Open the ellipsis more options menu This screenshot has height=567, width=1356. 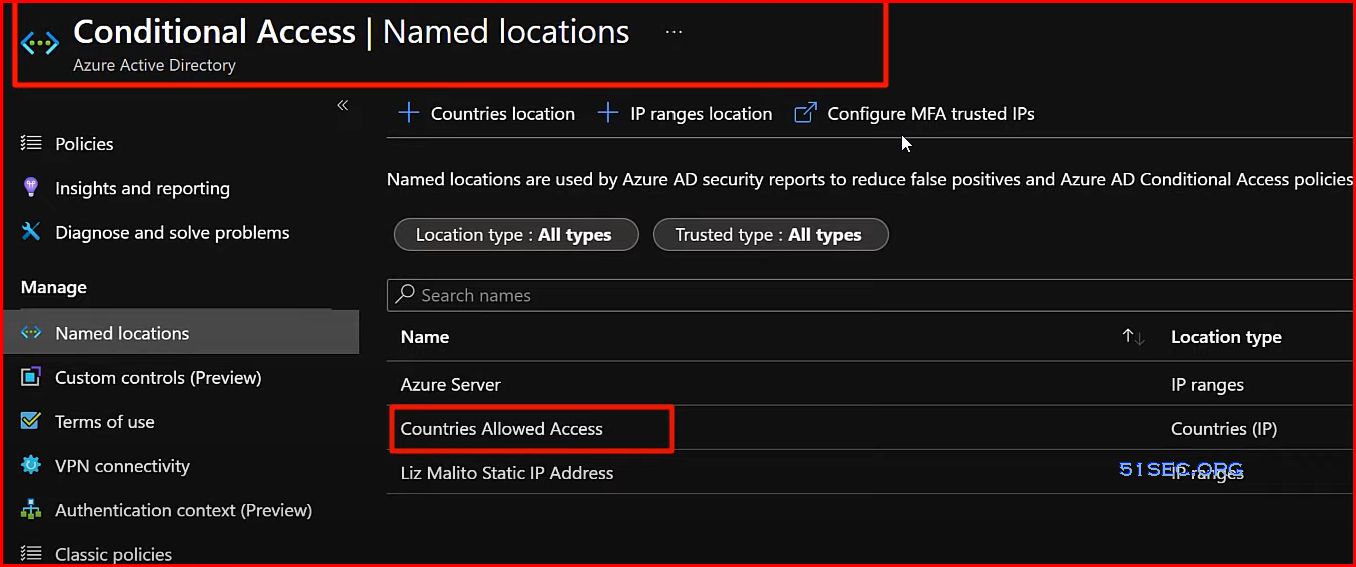[674, 32]
